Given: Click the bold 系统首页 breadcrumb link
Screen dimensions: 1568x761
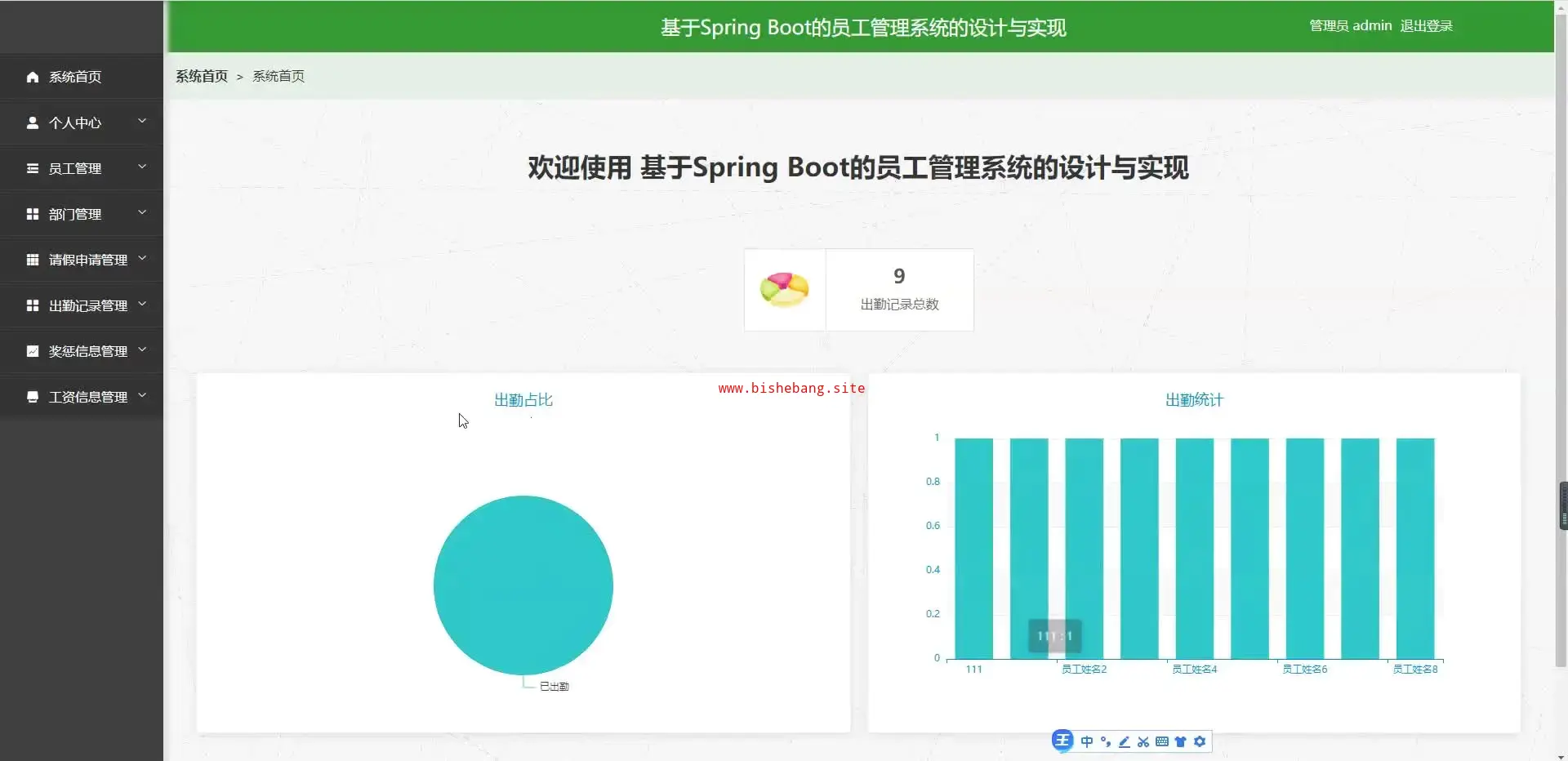Looking at the screenshot, I should [202, 76].
